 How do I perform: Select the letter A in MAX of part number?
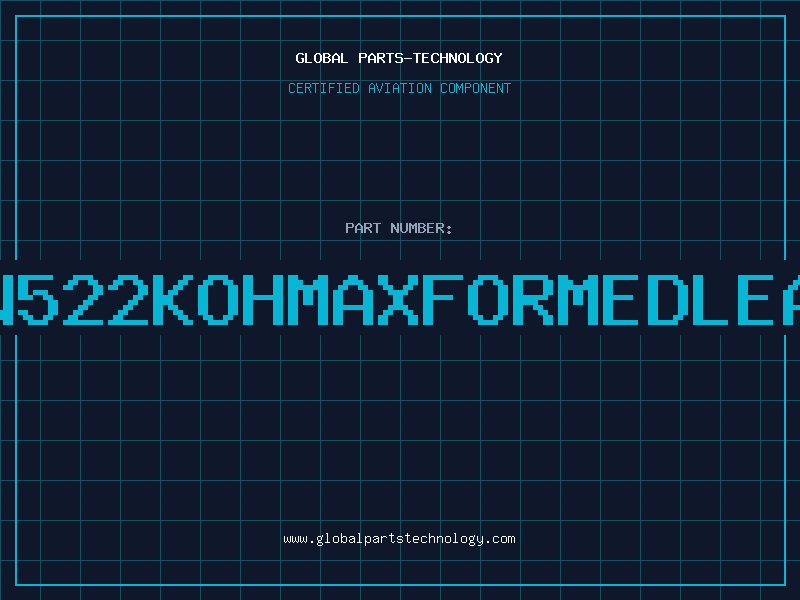(x=353, y=299)
